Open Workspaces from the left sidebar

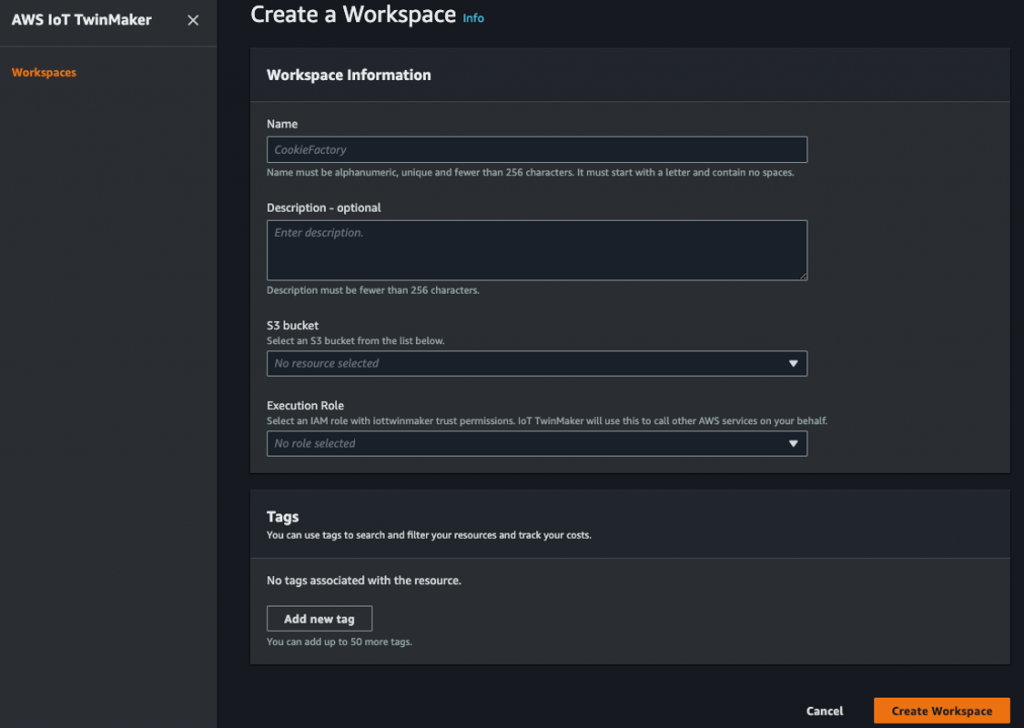coord(42,72)
